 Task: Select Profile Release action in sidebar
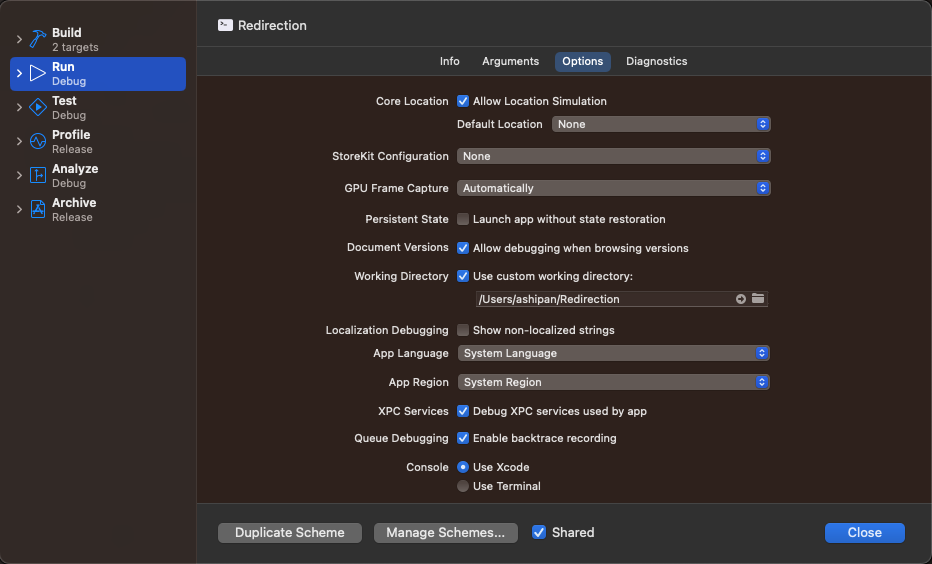98,141
